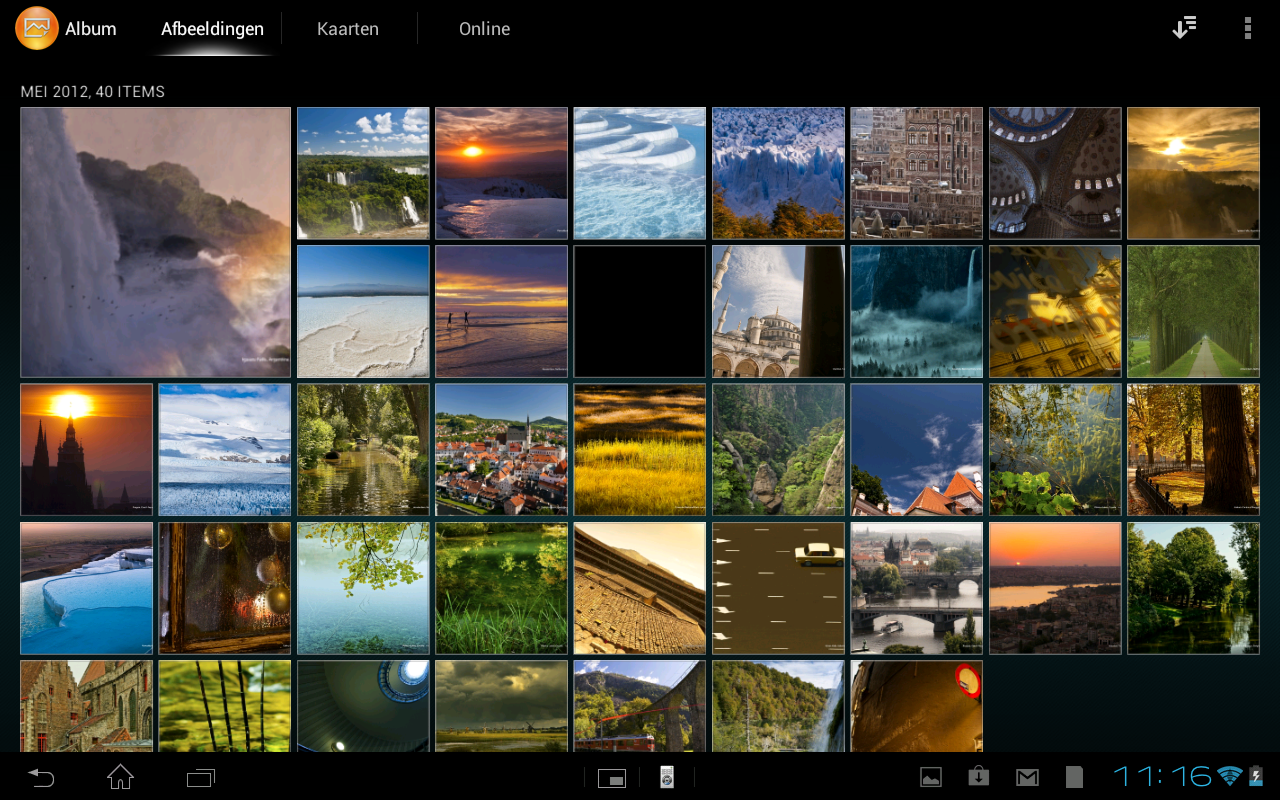The height and width of the screenshot is (800, 1280).
Task: Open the blank black thumbnail
Action: (x=640, y=311)
